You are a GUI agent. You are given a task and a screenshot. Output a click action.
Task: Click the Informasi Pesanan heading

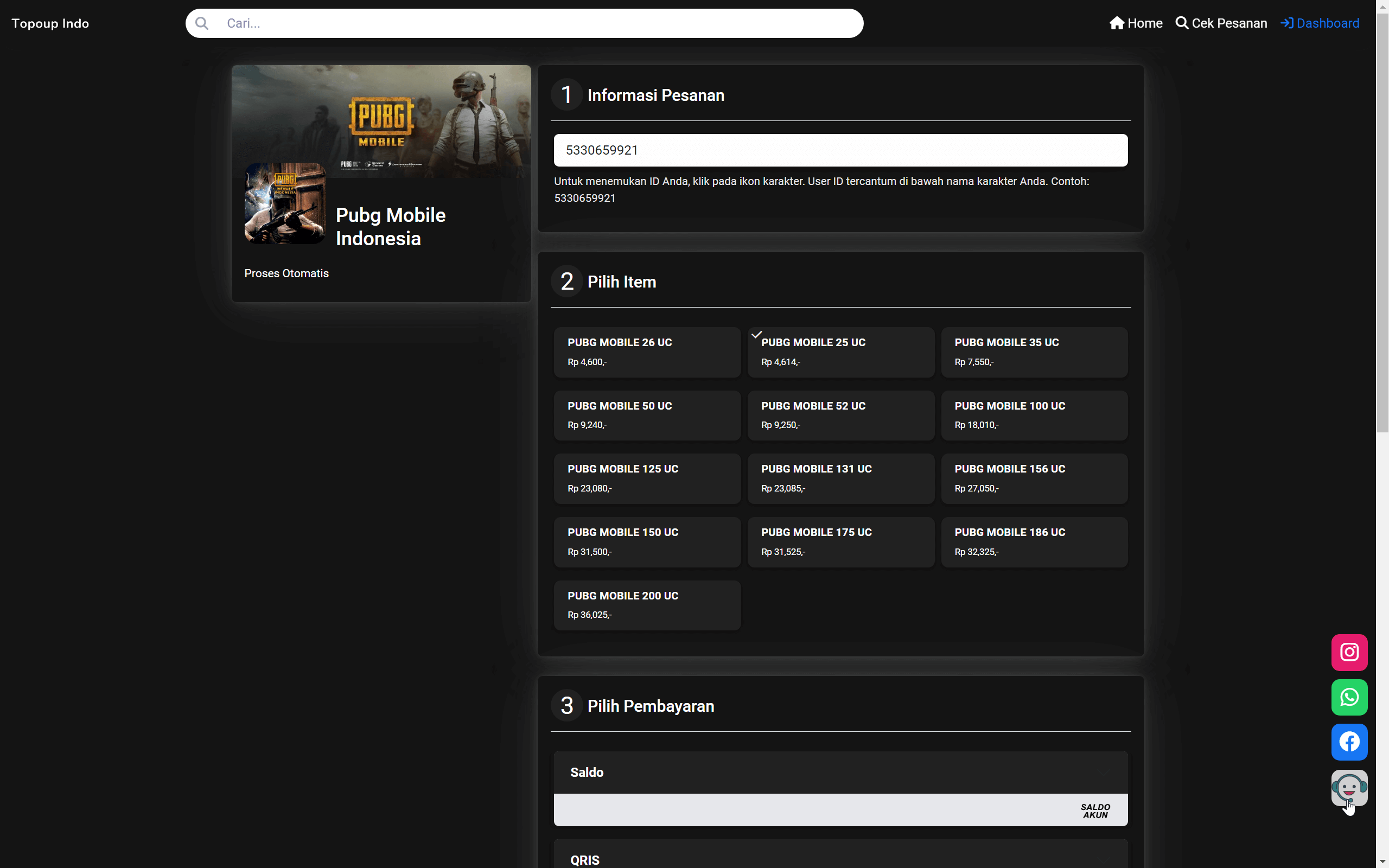coord(655,95)
